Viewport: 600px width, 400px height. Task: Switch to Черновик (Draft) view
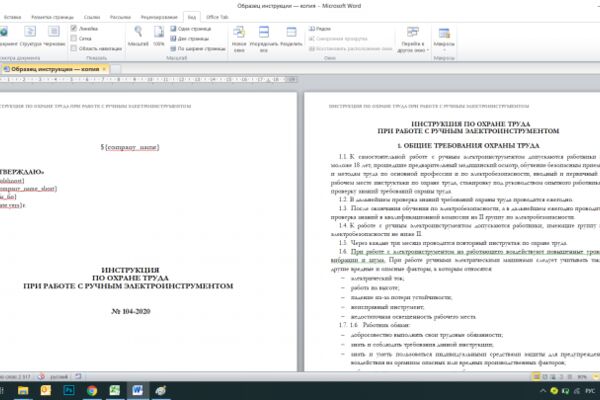tap(54, 36)
